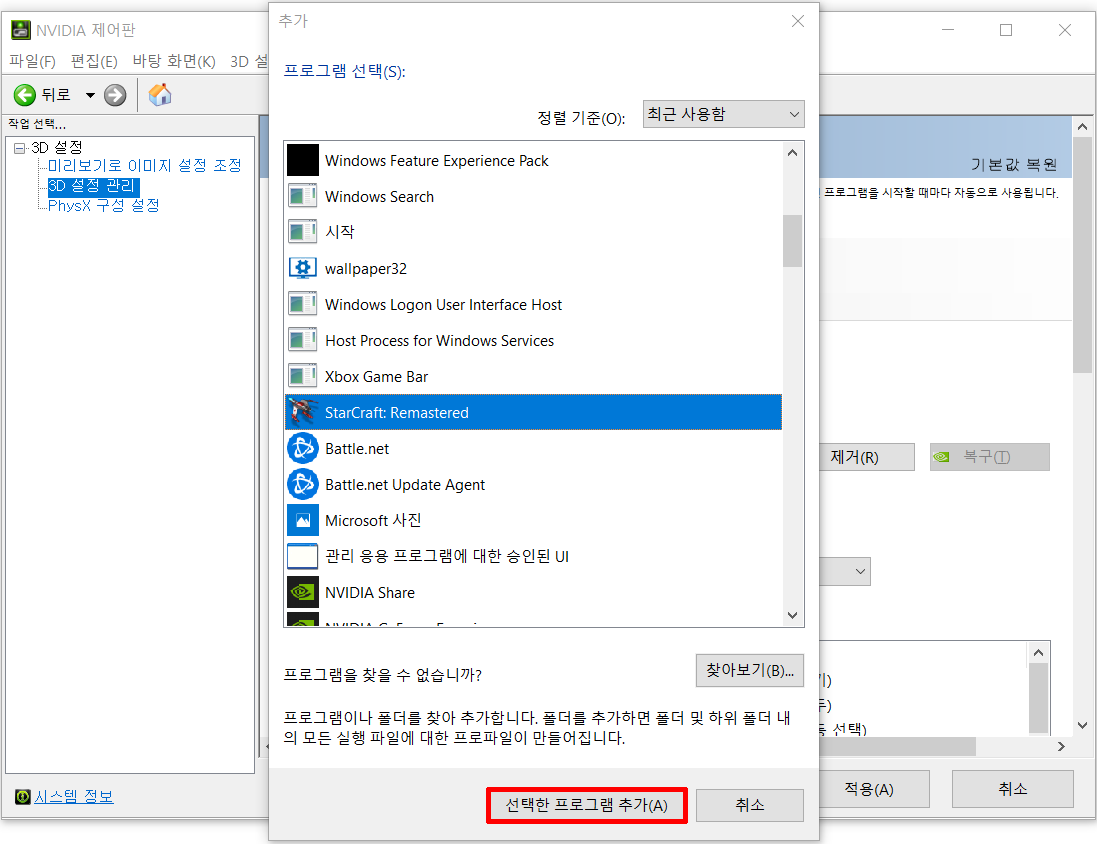Click the NVIDIA Share icon

[x=303, y=592]
